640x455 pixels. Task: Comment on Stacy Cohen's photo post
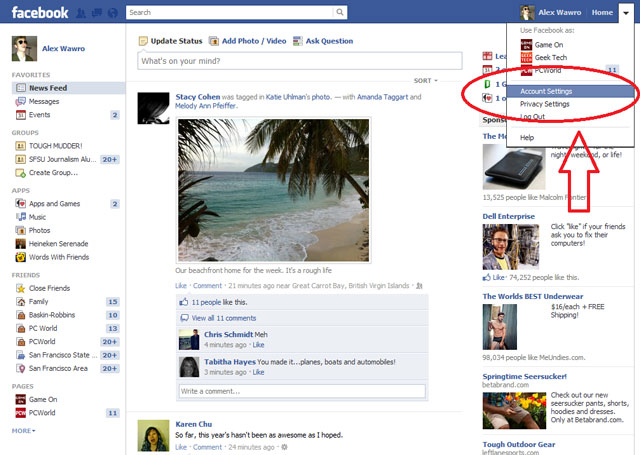tap(207, 286)
